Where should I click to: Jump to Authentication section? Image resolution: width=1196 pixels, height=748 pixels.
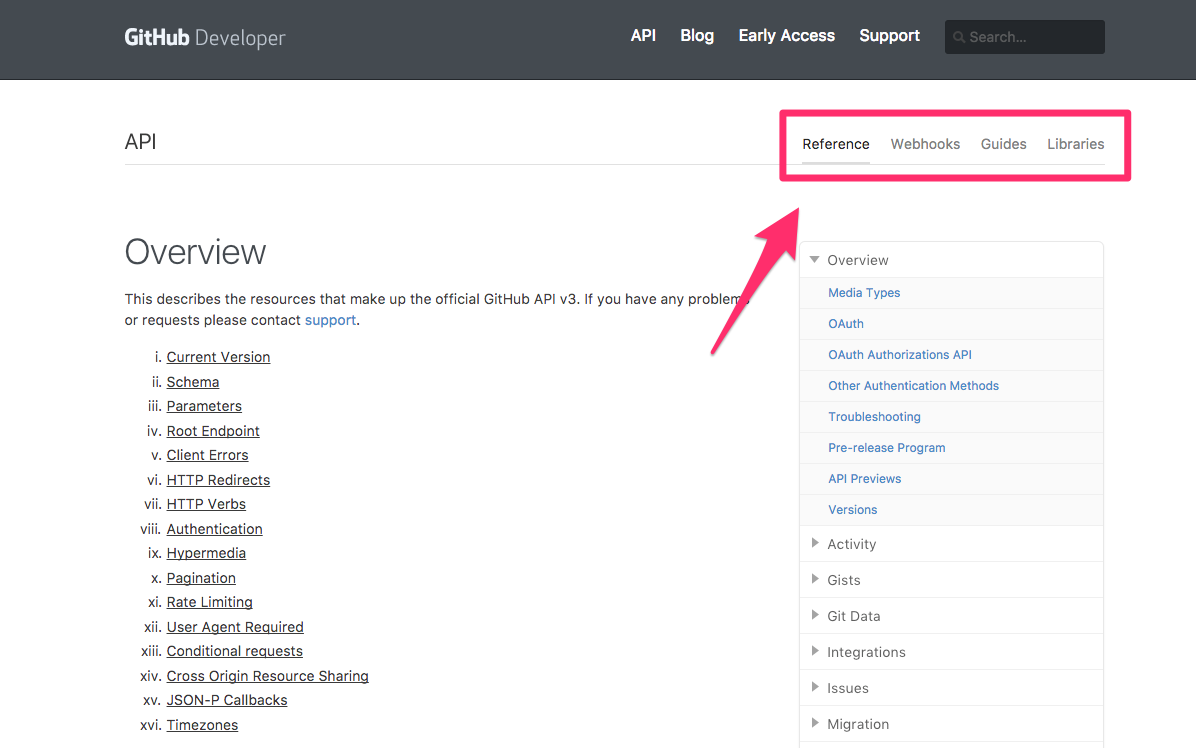pos(214,529)
